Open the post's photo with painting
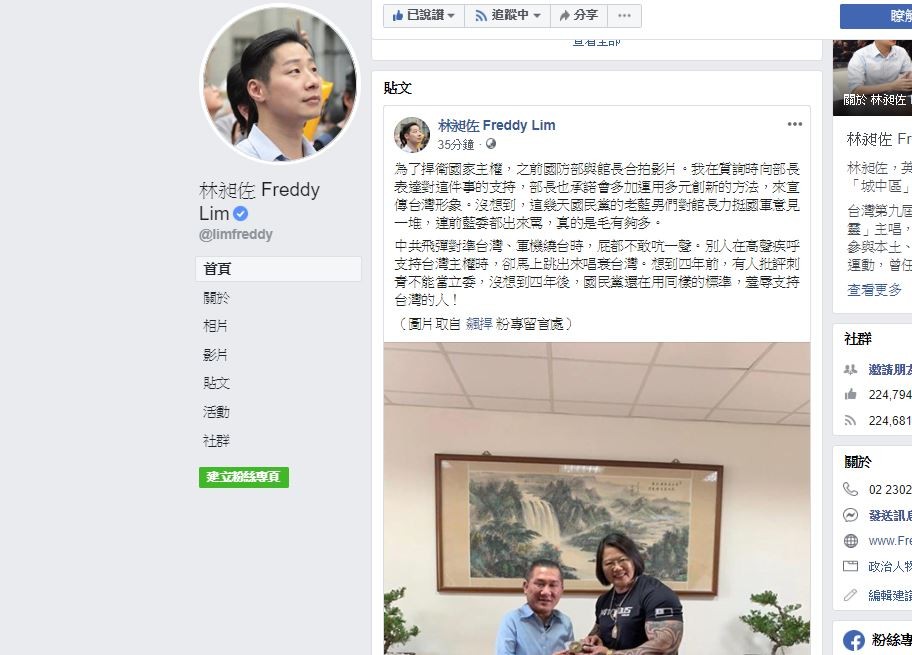 [x=597, y=499]
